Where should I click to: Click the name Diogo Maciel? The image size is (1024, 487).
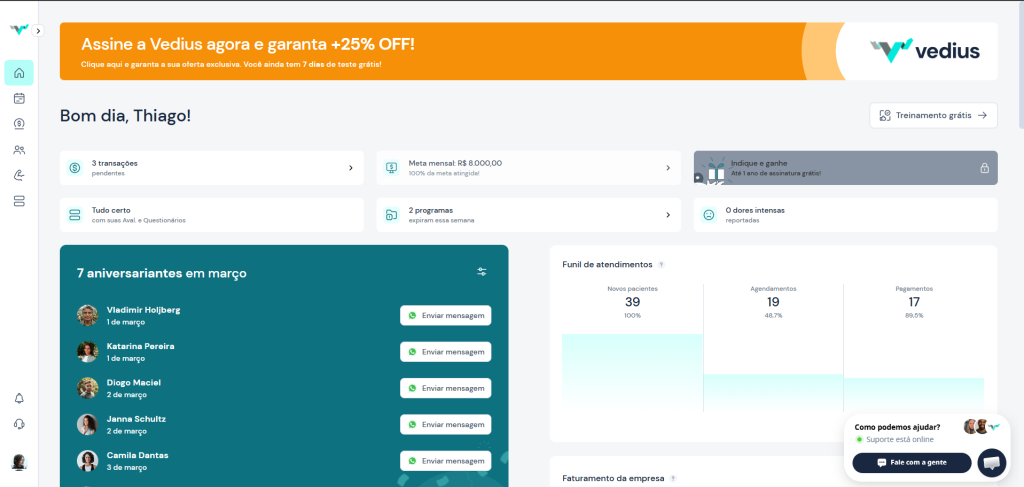pos(133,383)
